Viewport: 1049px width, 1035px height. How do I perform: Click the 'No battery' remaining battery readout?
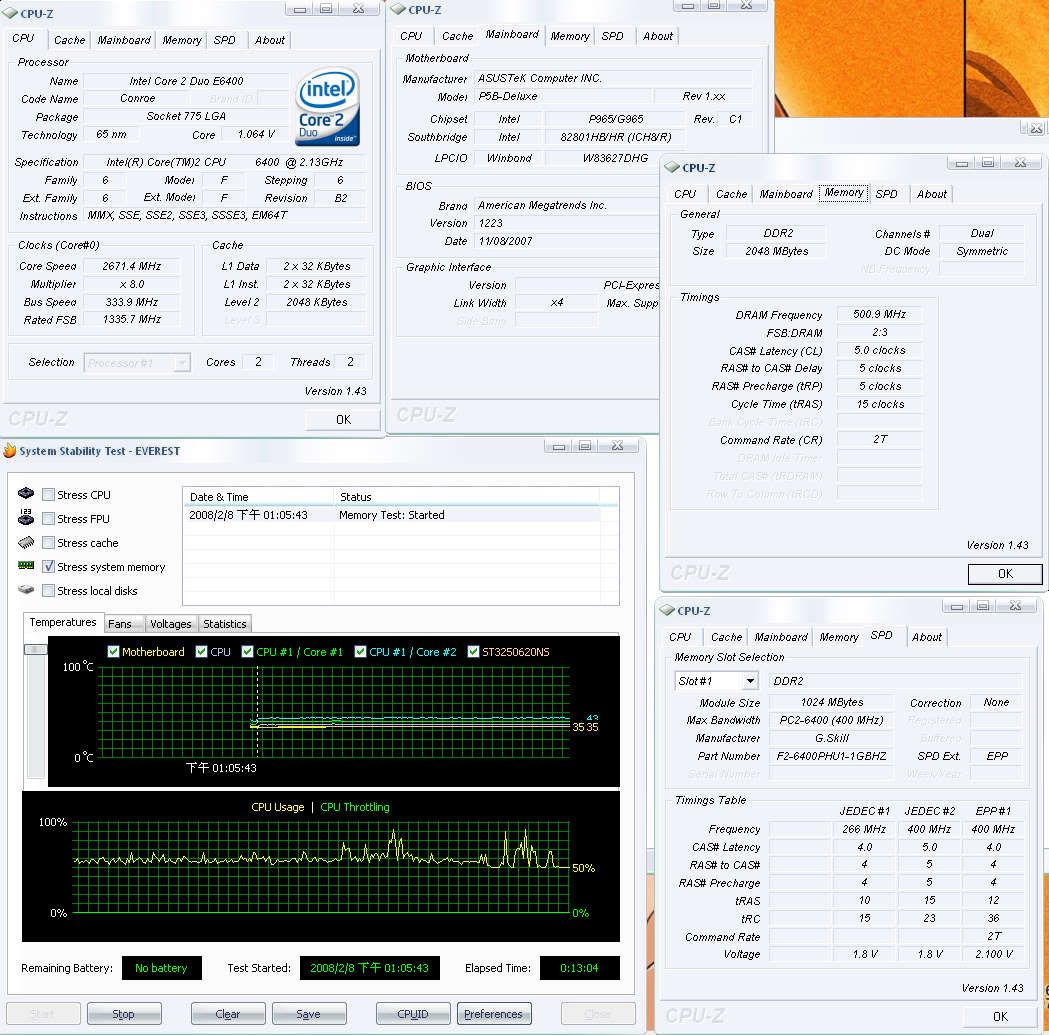(161, 968)
